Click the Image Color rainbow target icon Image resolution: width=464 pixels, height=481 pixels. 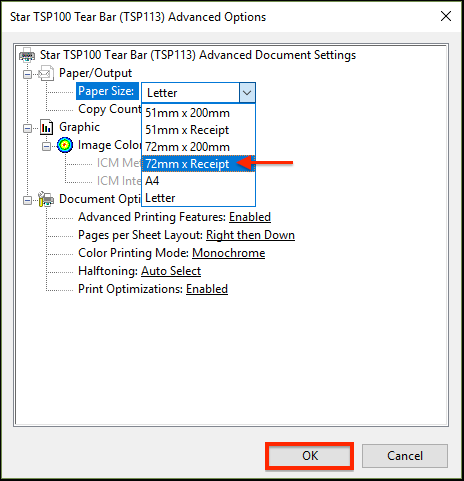pos(65,145)
